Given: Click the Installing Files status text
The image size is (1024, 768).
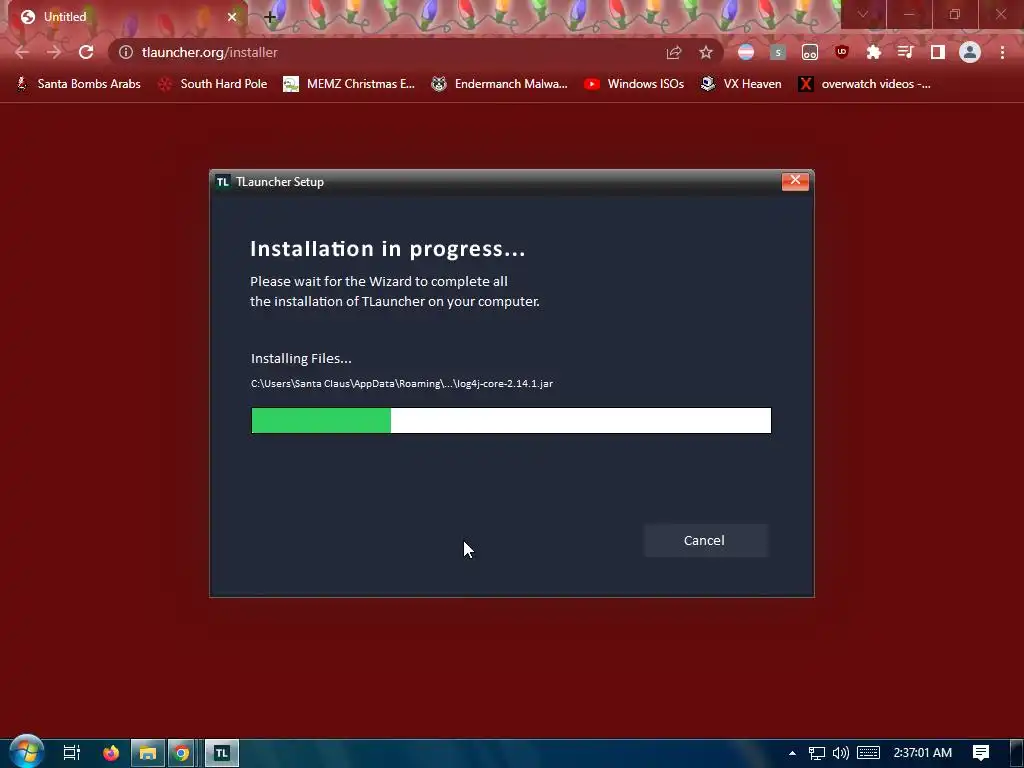Looking at the screenshot, I should tap(301, 358).
